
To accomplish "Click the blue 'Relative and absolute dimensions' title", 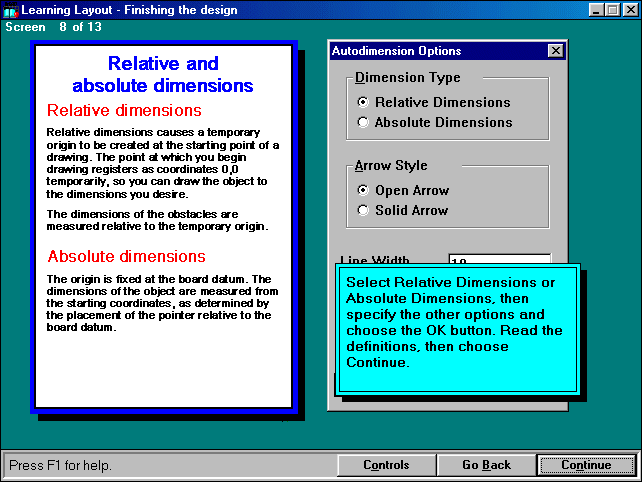I will click(x=163, y=75).
